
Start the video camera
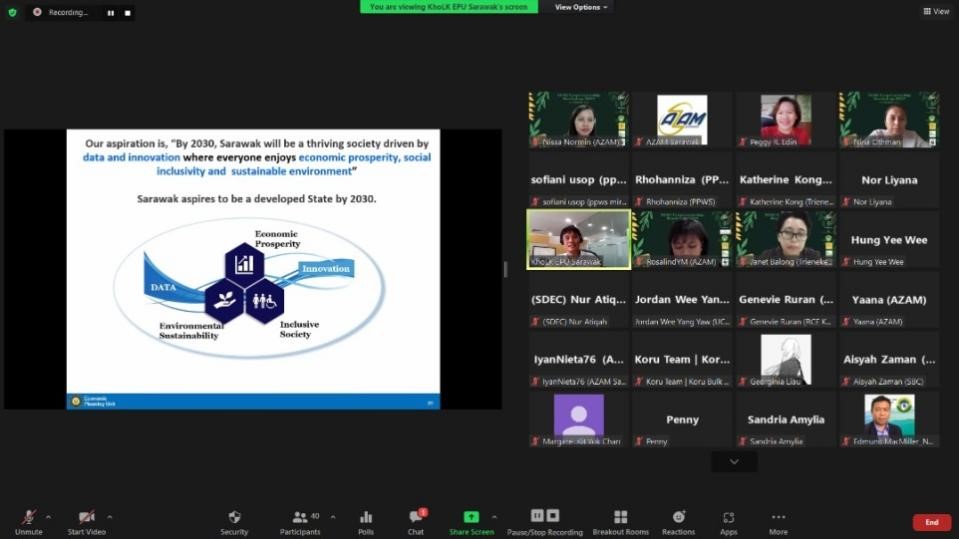pyautogui.click(x=86, y=521)
